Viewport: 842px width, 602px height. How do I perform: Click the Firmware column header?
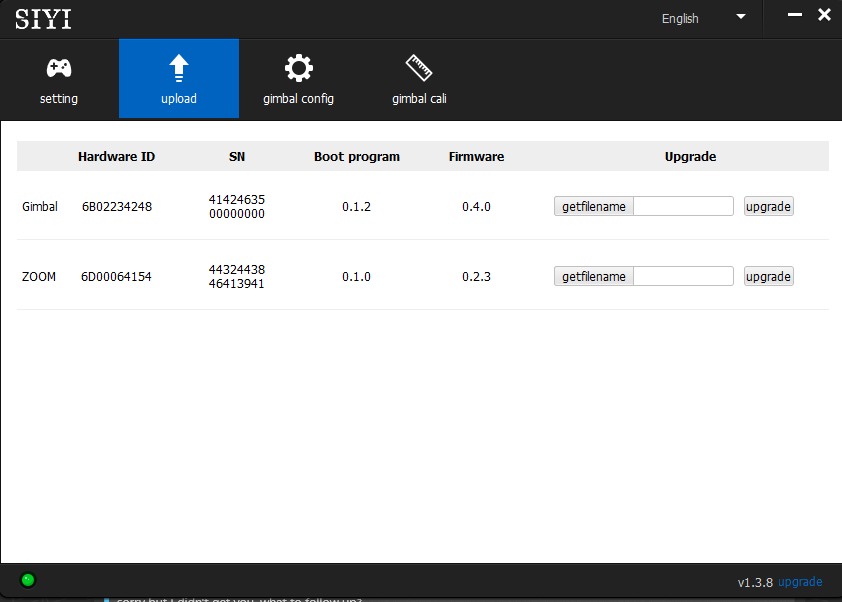point(476,156)
